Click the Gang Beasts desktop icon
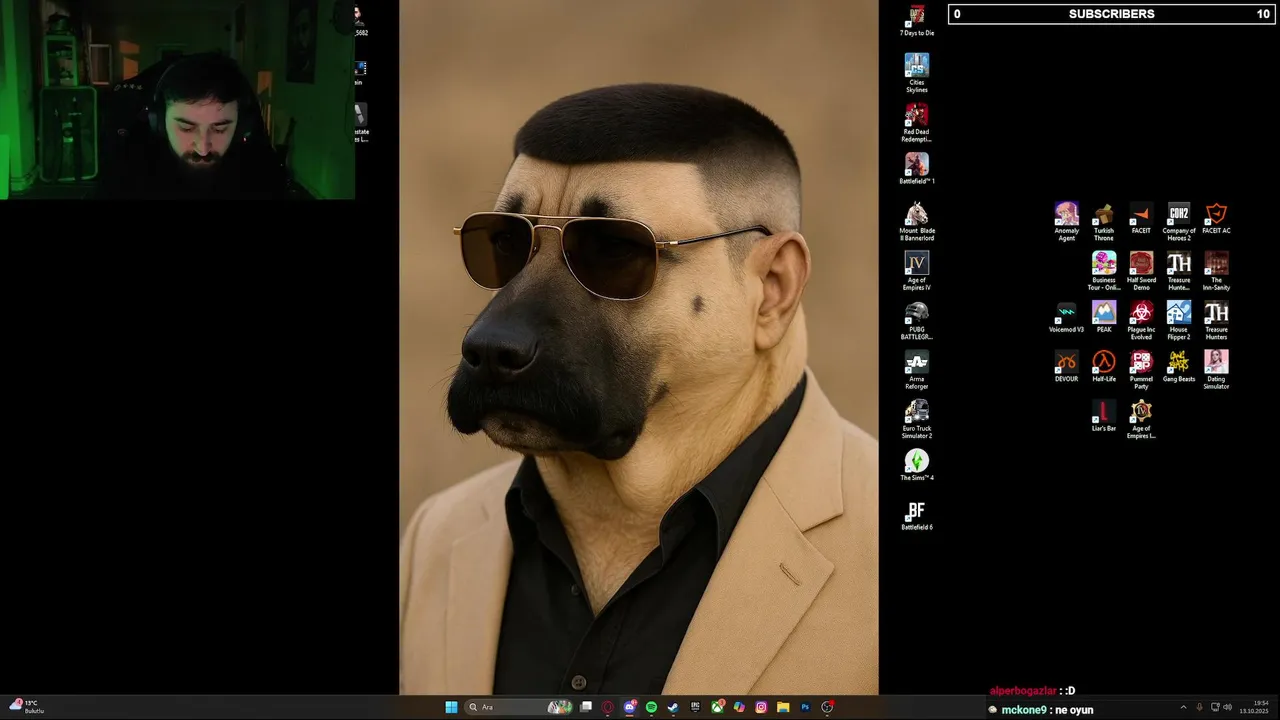The height and width of the screenshot is (720, 1280). [x=1179, y=366]
